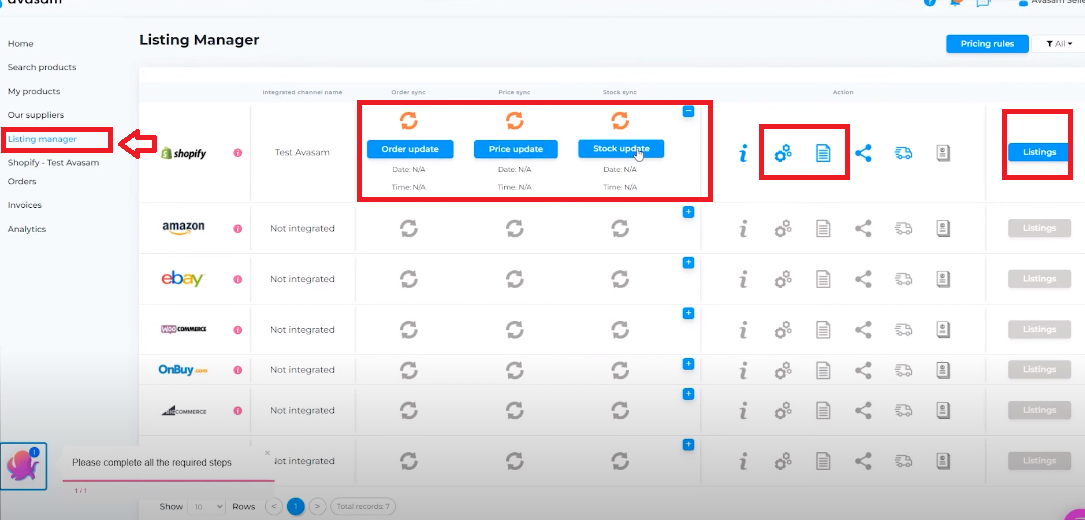
Task: Click Total records: 7 label
Action: pos(363,507)
